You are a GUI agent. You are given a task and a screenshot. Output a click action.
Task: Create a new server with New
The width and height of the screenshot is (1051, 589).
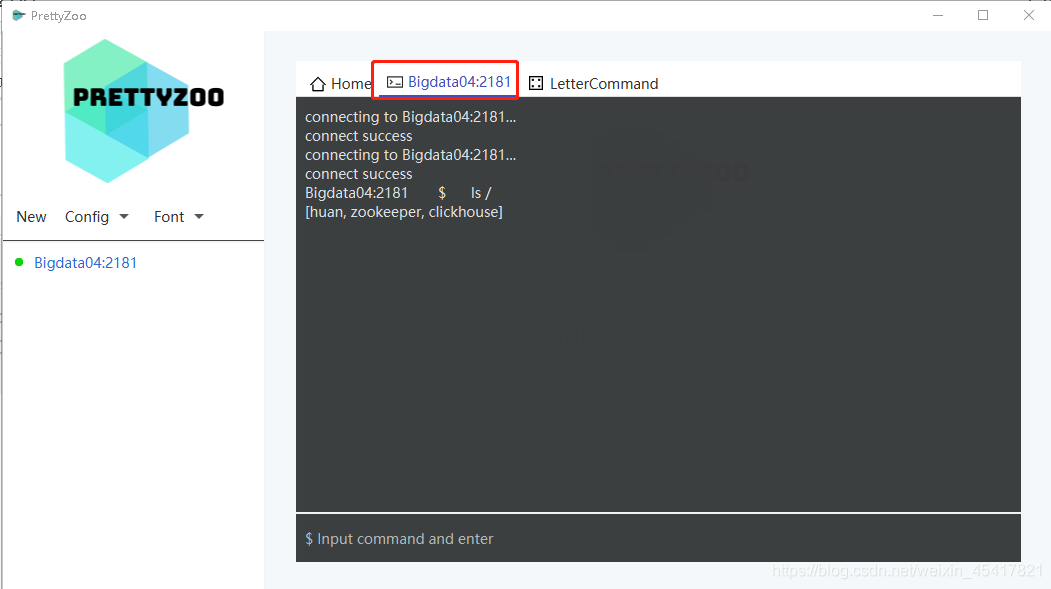(x=32, y=217)
